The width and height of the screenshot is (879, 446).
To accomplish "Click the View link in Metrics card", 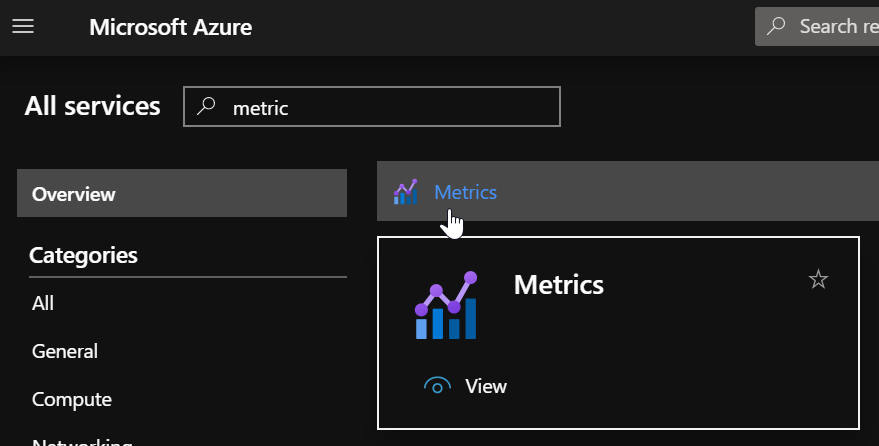I will pyautogui.click(x=486, y=386).
